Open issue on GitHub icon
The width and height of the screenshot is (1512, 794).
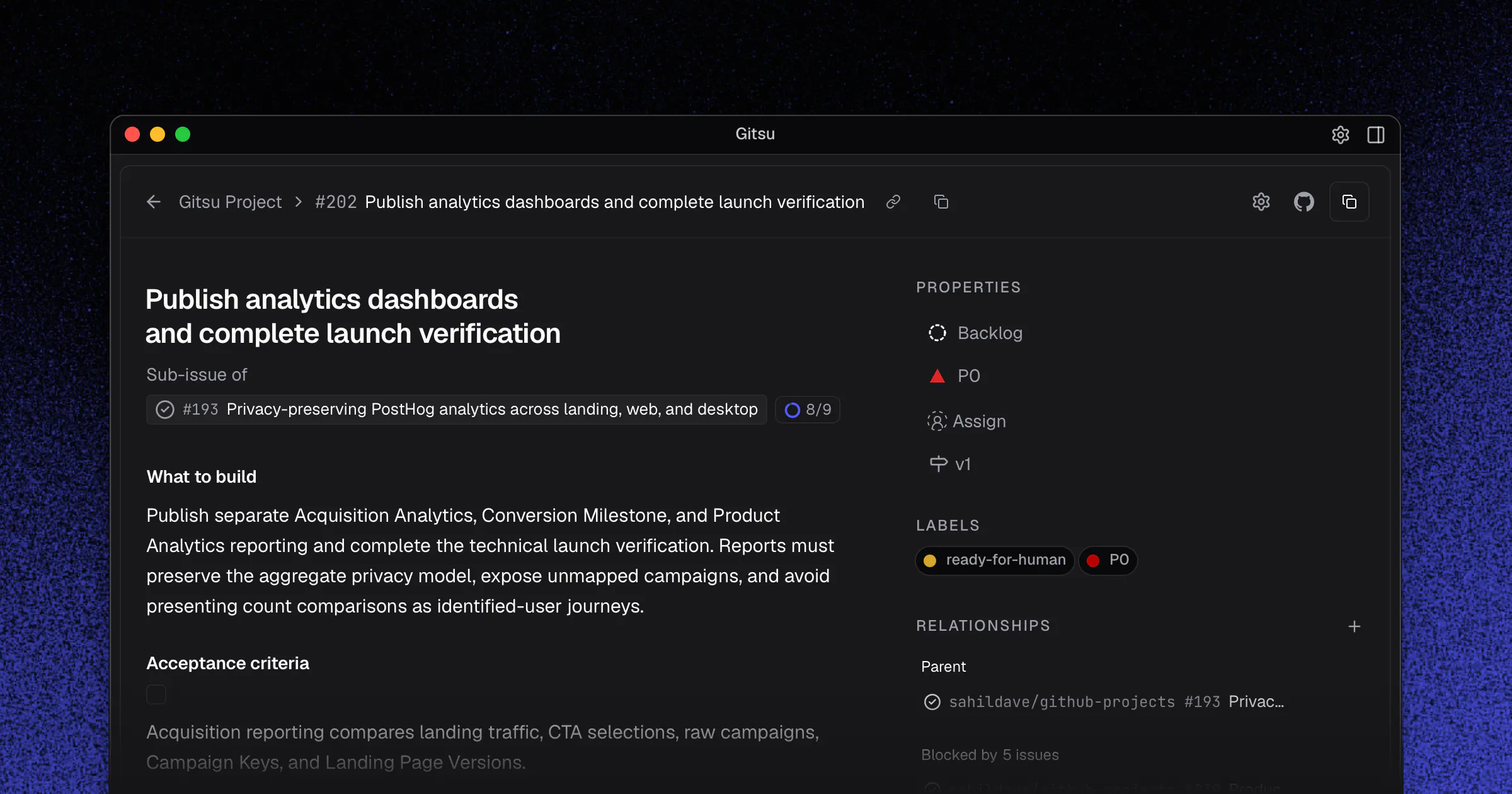(1304, 202)
